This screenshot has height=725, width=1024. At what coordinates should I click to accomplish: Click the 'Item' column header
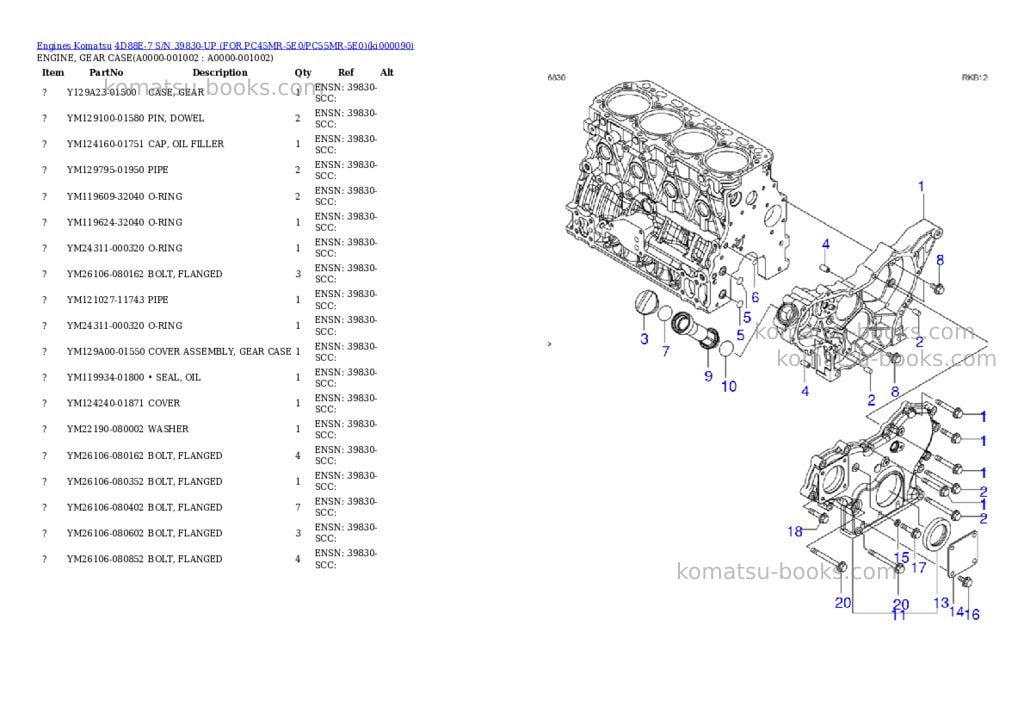click(53, 72)
